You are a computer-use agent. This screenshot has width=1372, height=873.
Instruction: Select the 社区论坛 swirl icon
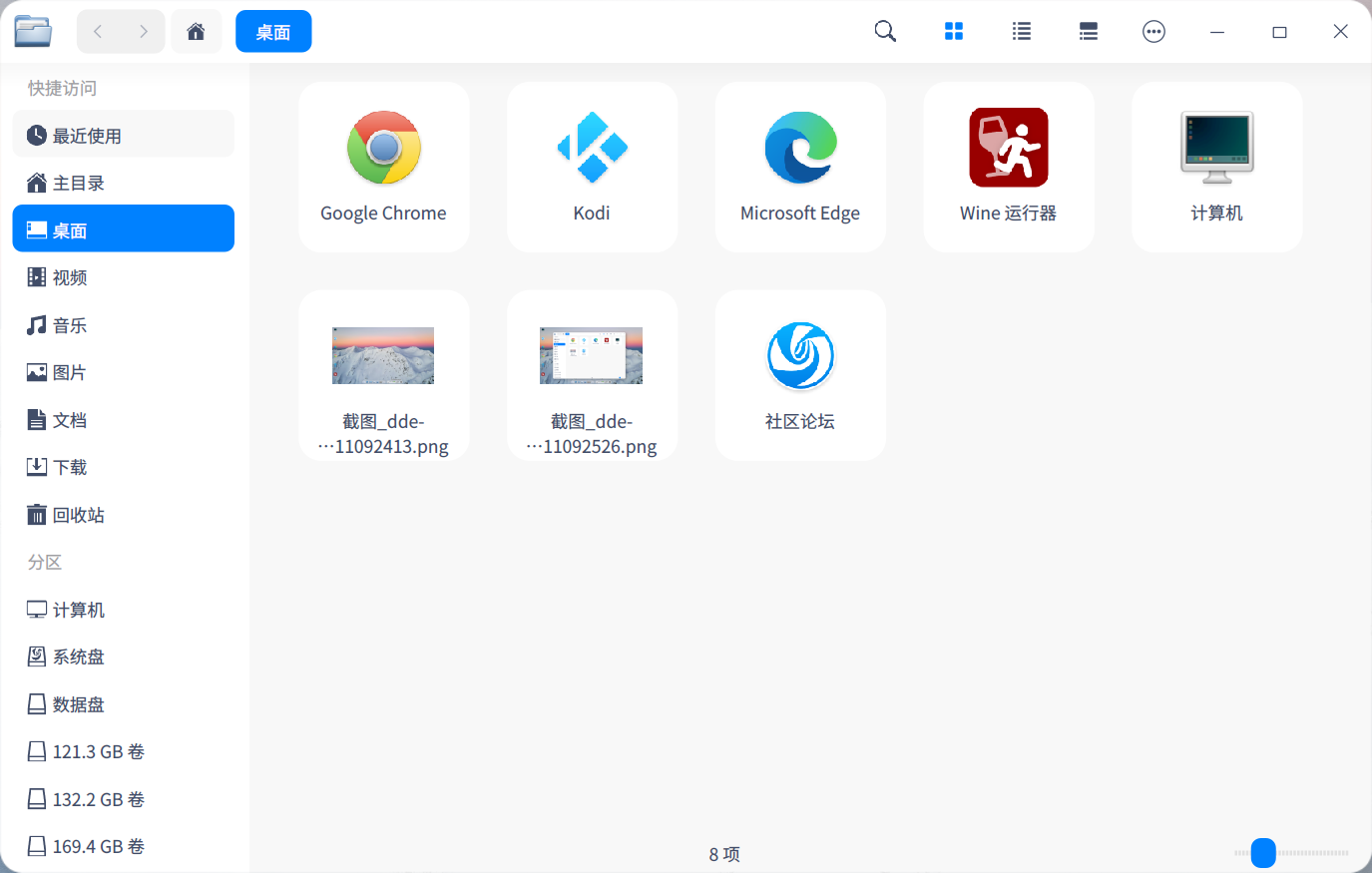pyautogui.click(x=800, y=356)
